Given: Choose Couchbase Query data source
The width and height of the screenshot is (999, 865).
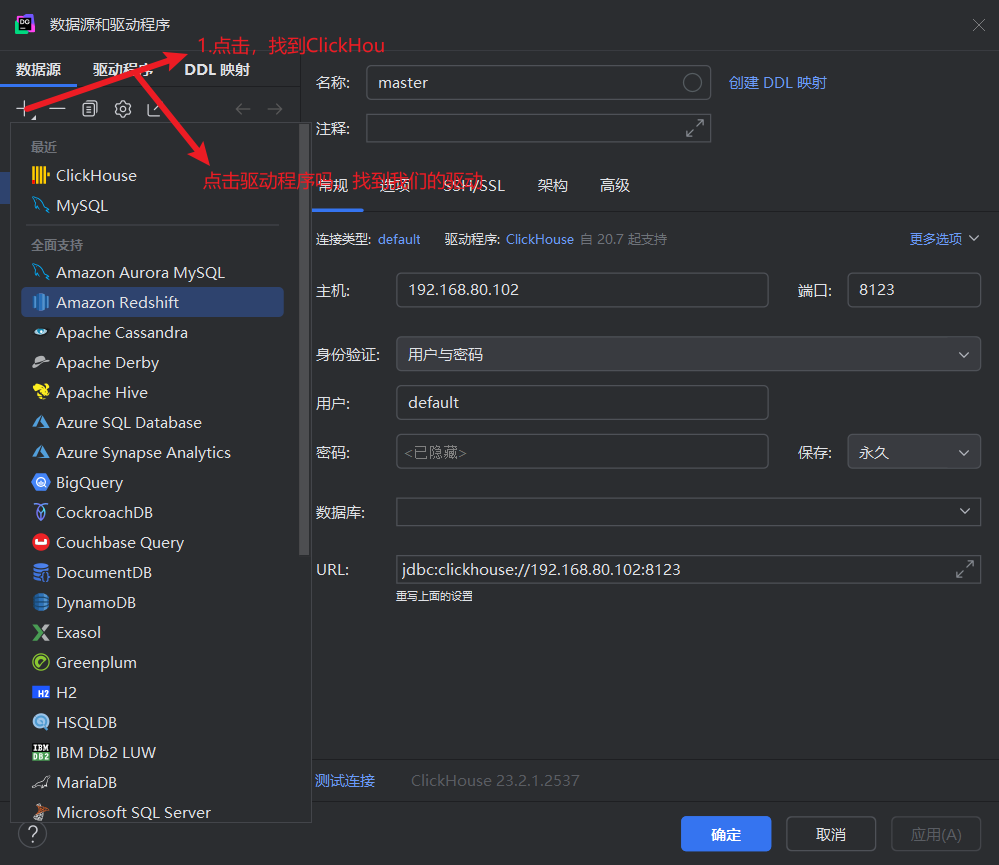Looking at the screenshot, I should 152,542.
